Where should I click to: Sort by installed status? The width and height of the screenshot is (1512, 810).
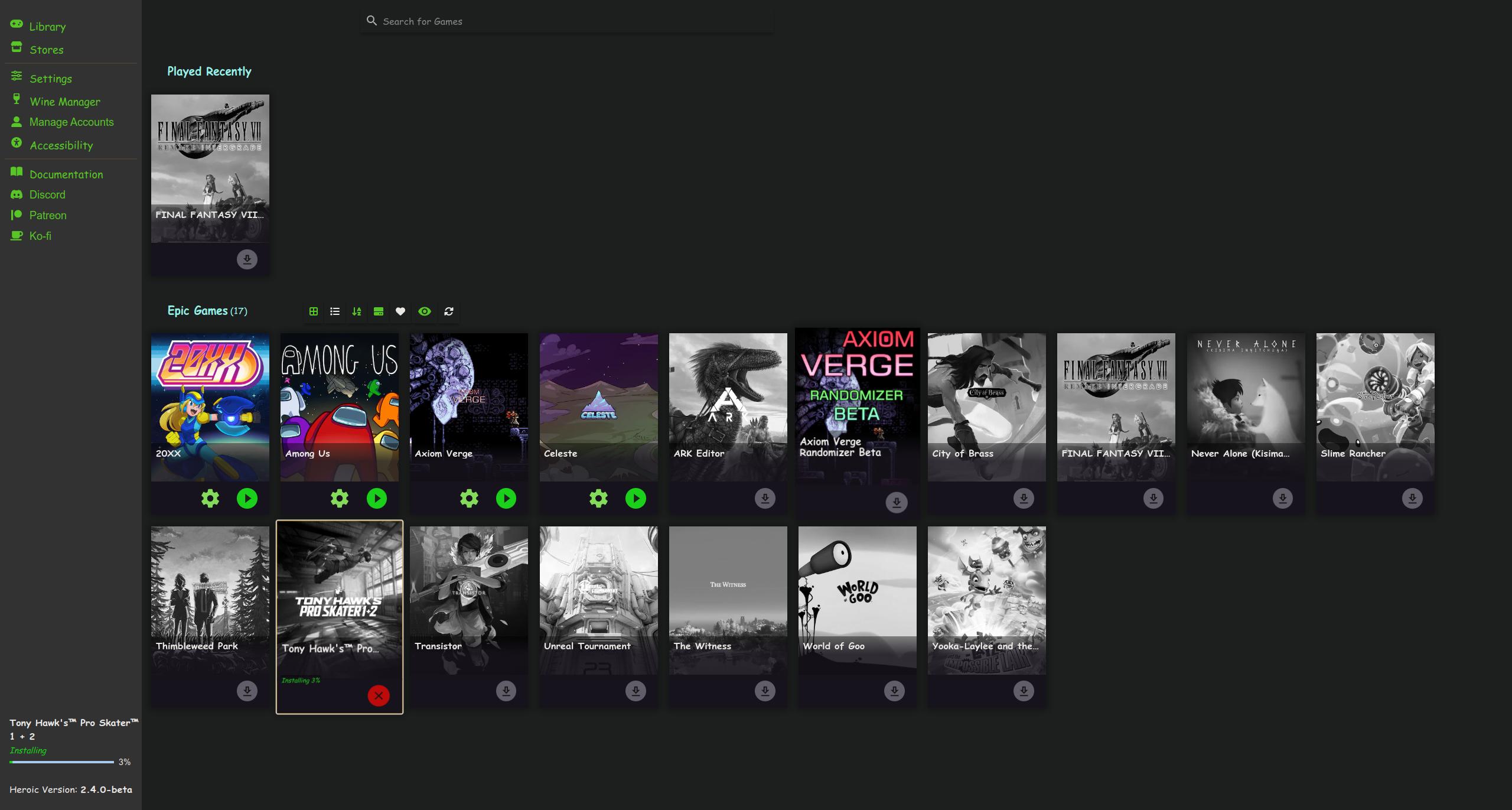pyautogui.click(x=379, y=311)
